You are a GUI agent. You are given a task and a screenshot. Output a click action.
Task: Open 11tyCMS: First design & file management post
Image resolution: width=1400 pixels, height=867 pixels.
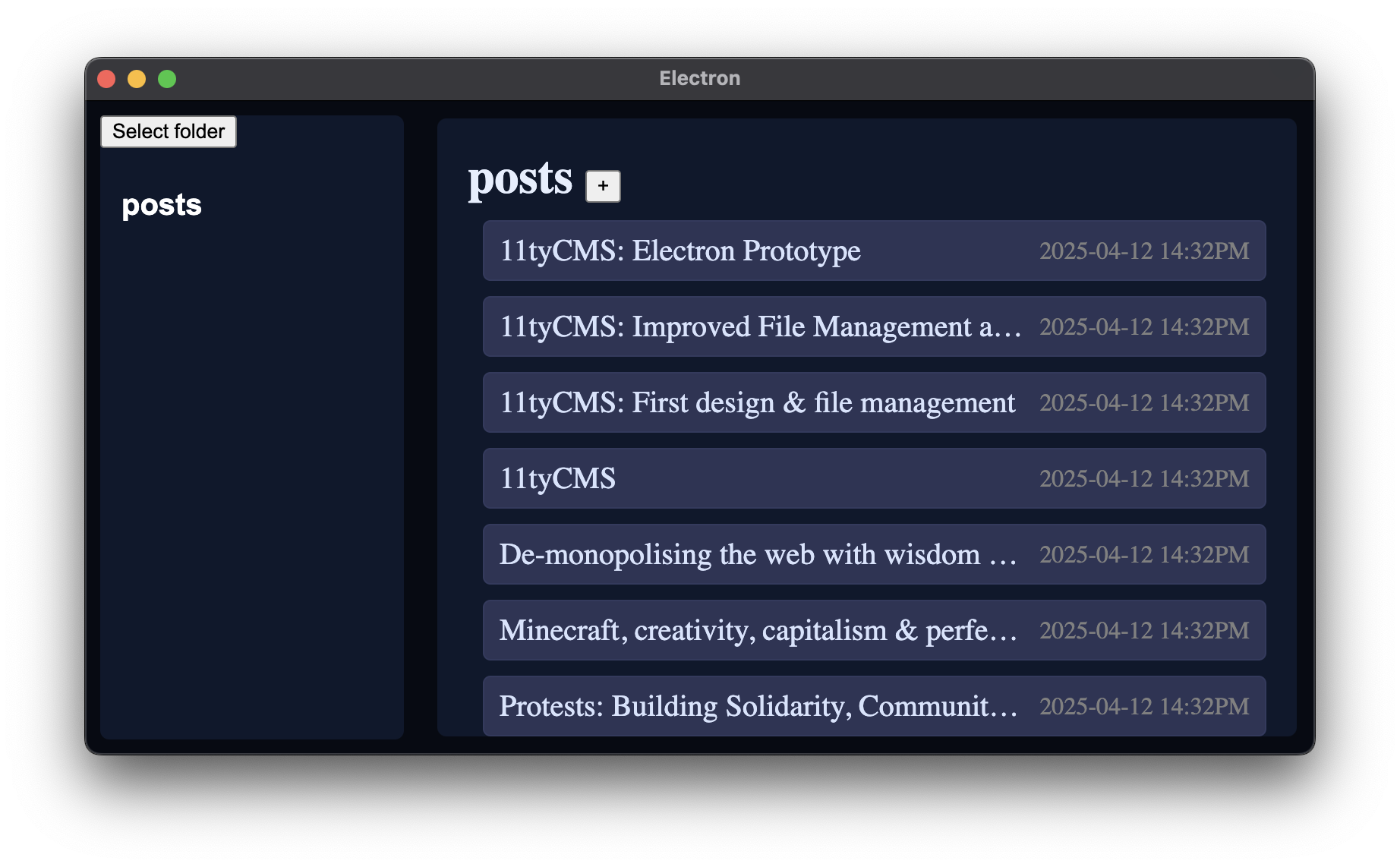pos(874,402)
